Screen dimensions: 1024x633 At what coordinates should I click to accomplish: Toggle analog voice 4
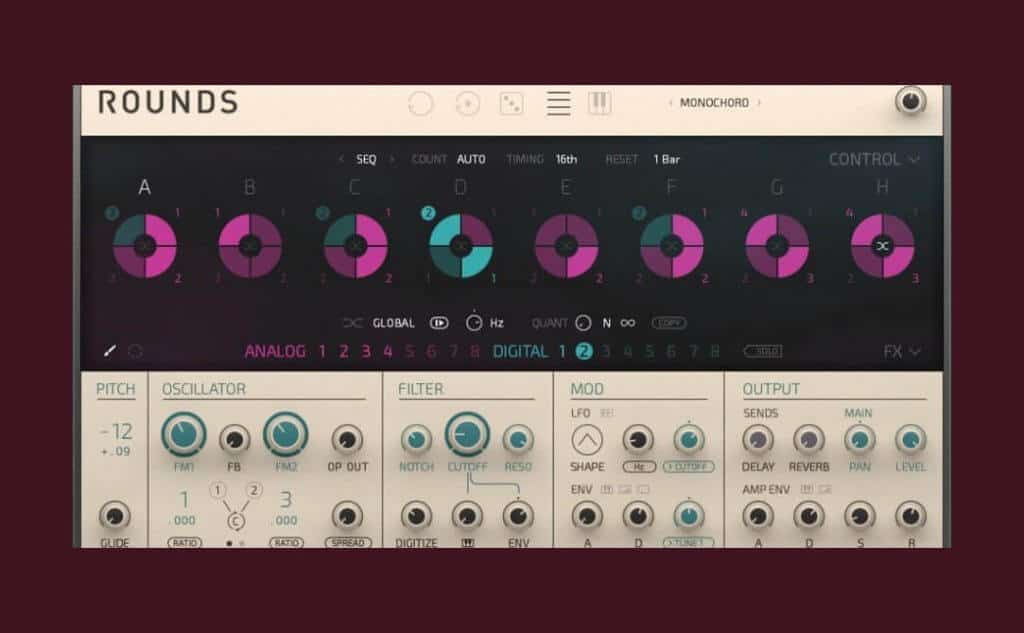pyautogui.click(x=388, y=351)
